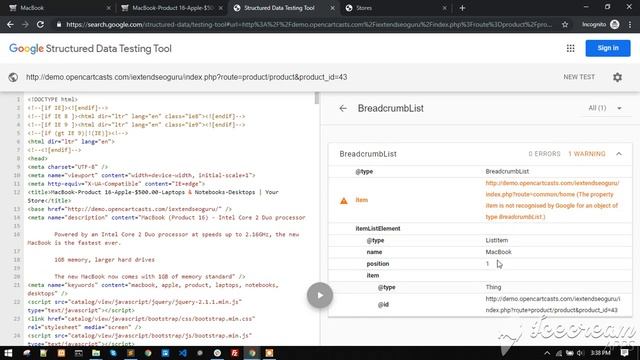Open the Windows notification center

[x=624, y=353]
